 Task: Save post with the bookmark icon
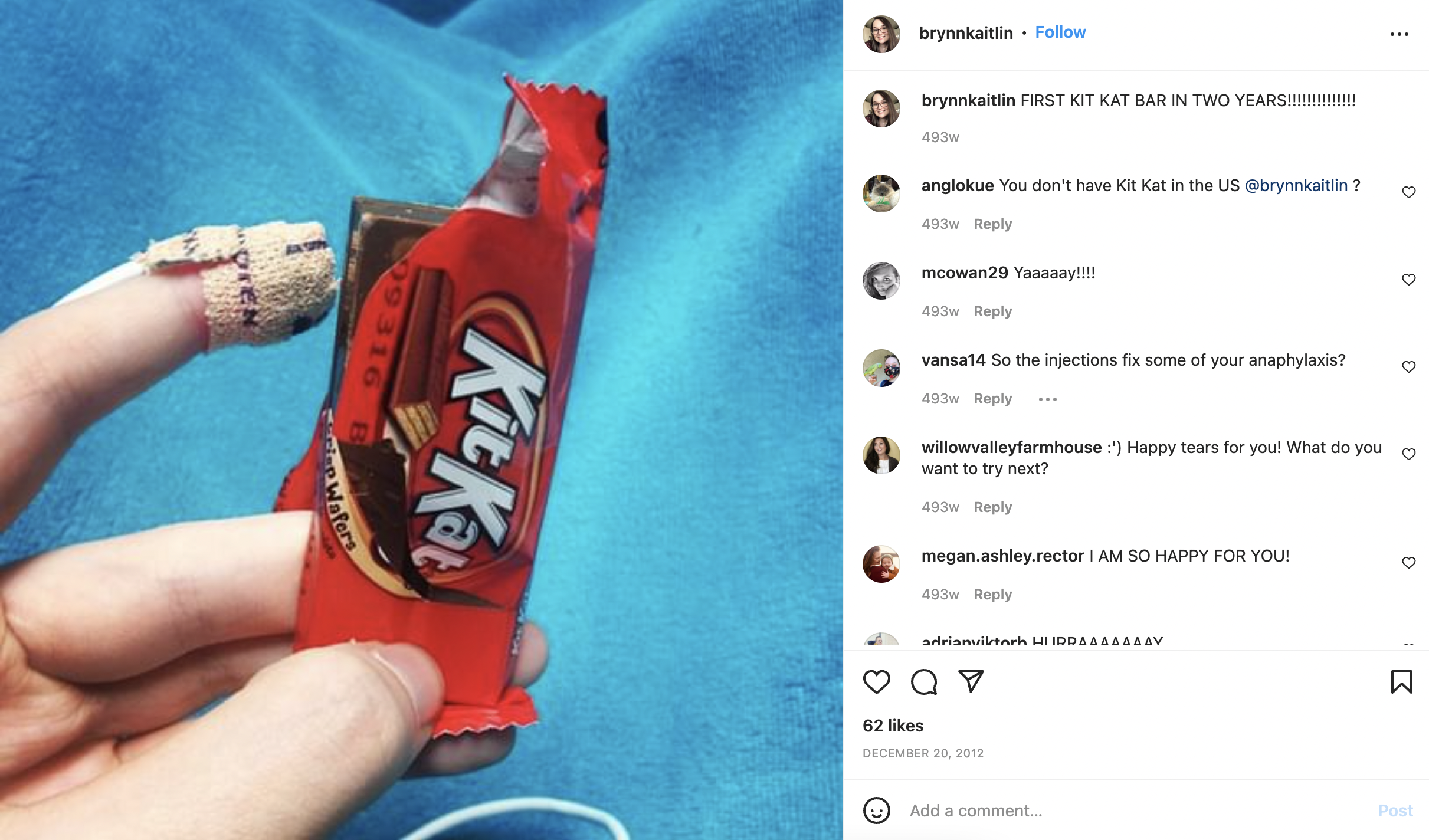(1401, 682)
